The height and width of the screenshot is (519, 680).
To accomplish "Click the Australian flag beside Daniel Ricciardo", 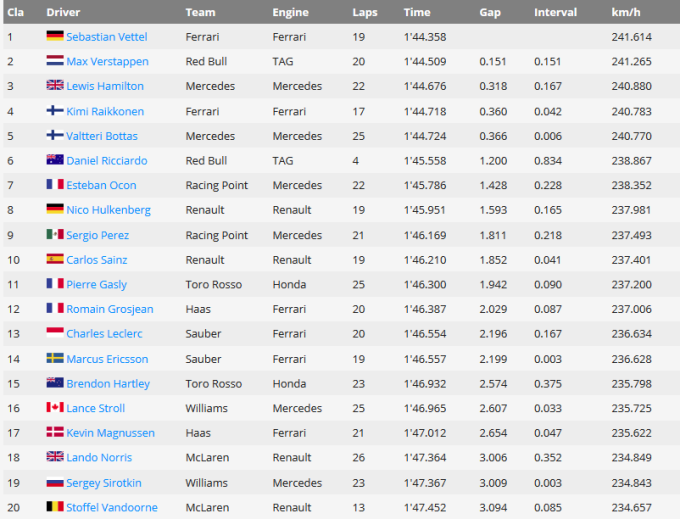I will (54, 160).
